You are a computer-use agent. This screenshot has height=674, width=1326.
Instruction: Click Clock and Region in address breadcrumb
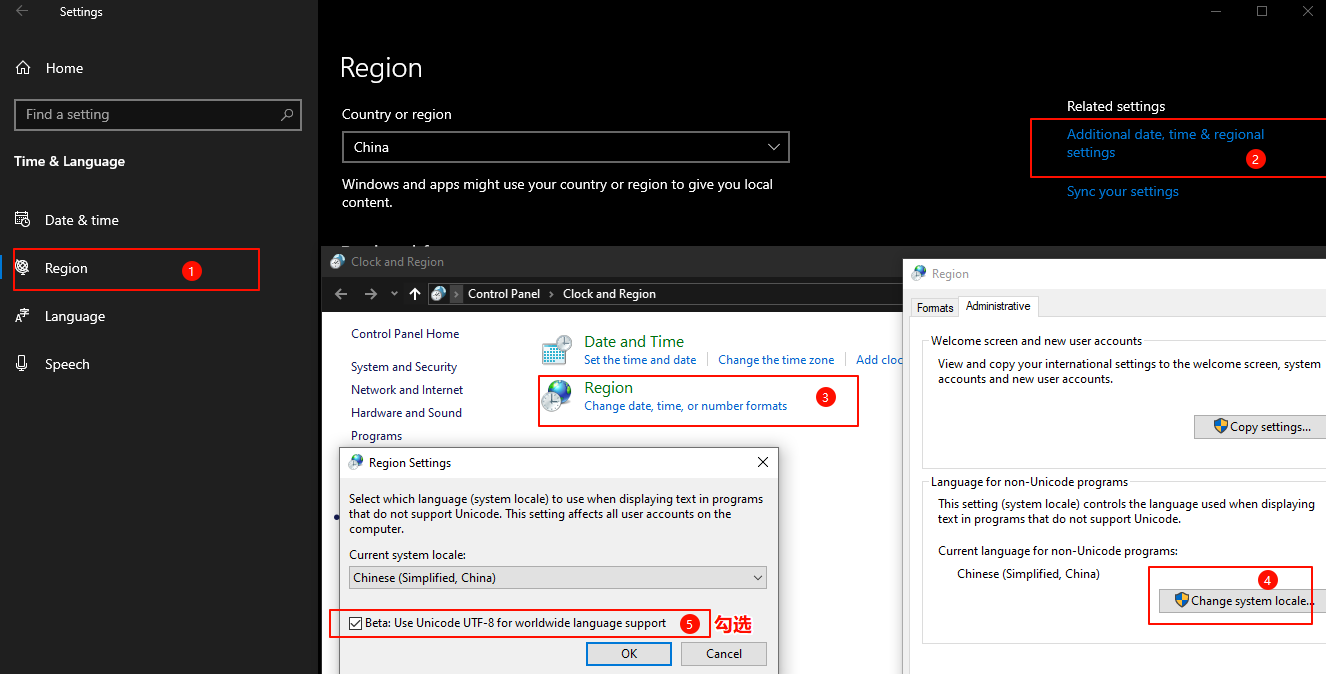609,294
